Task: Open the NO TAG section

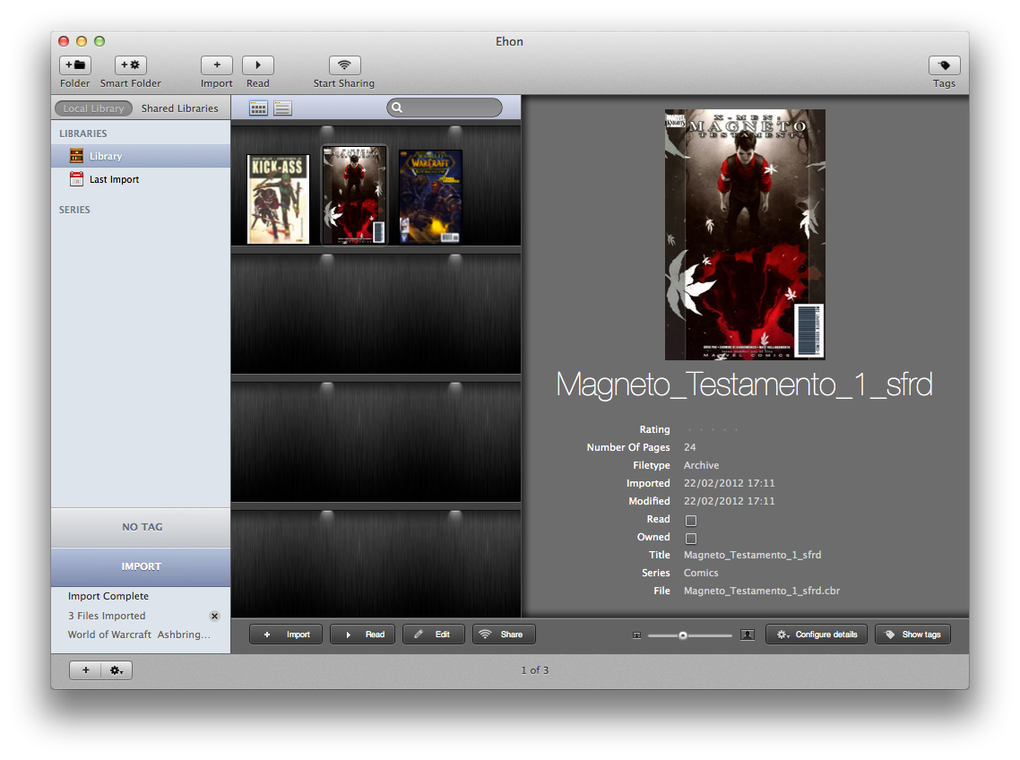Action: pos(141,527)
